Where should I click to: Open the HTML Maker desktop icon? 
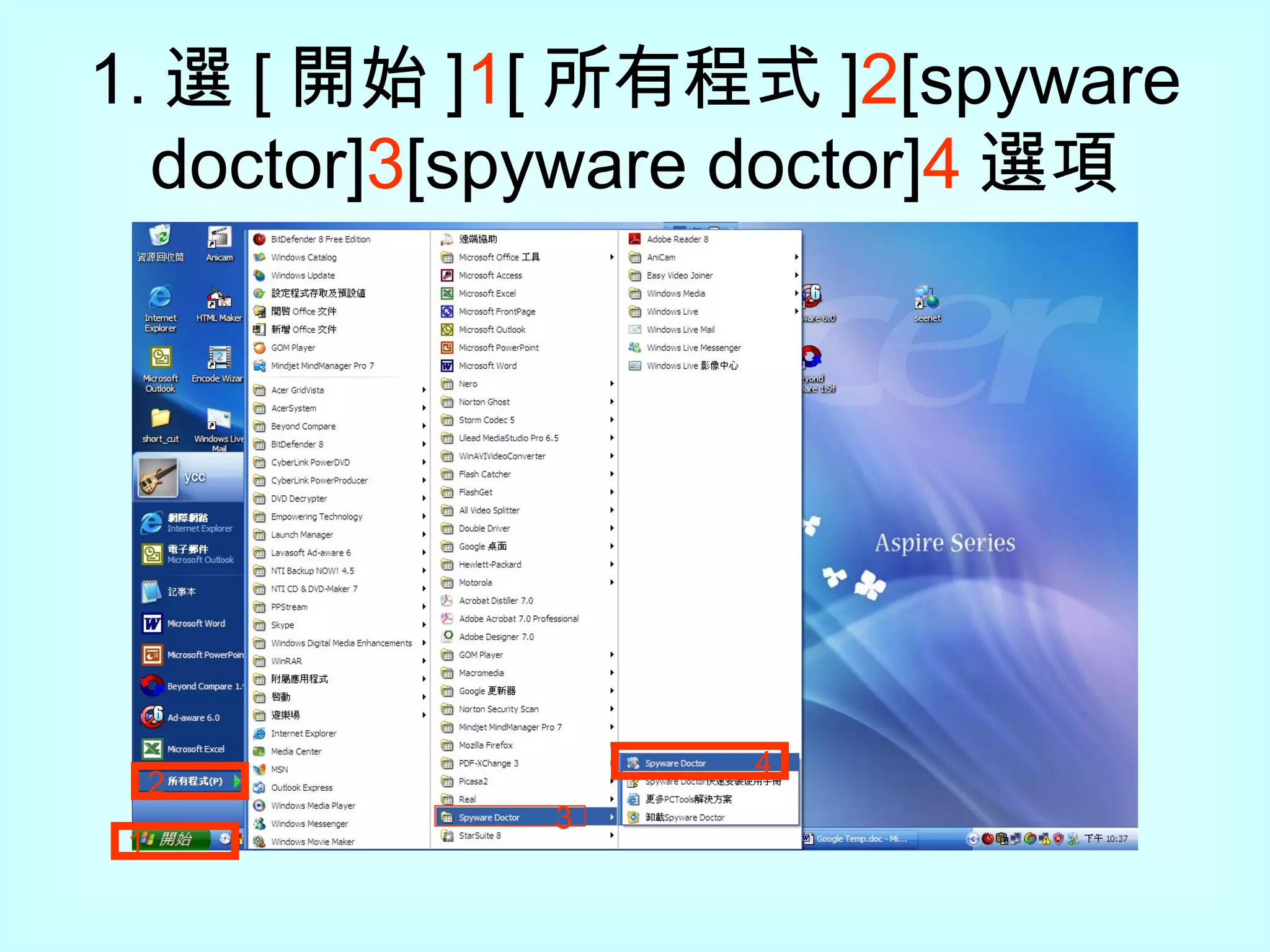[x=218, y=305]
